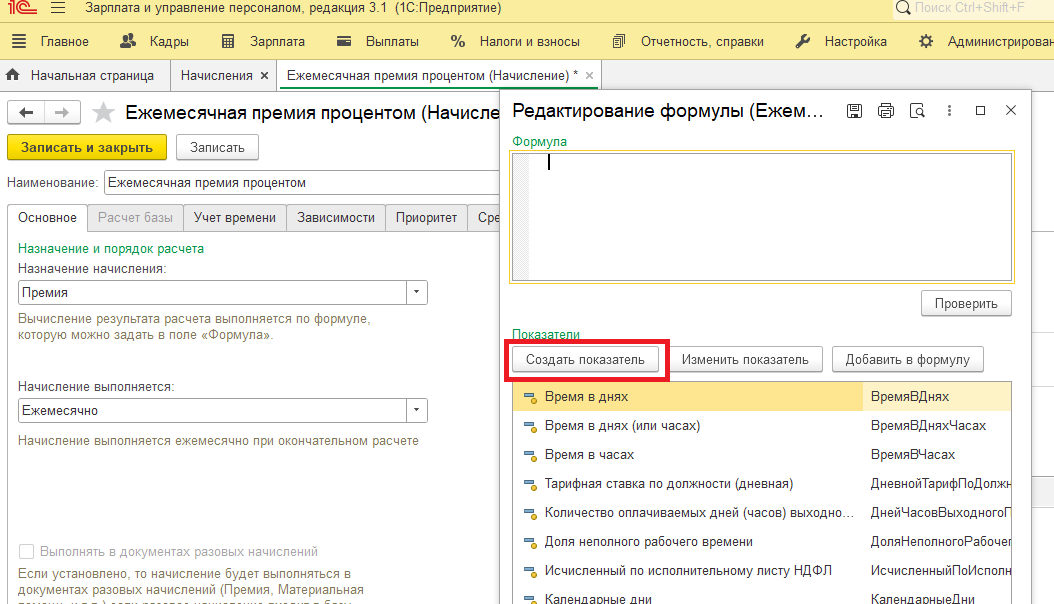Click the Записать button
This screenshot has width=1054, height=604.
[217, 148]
